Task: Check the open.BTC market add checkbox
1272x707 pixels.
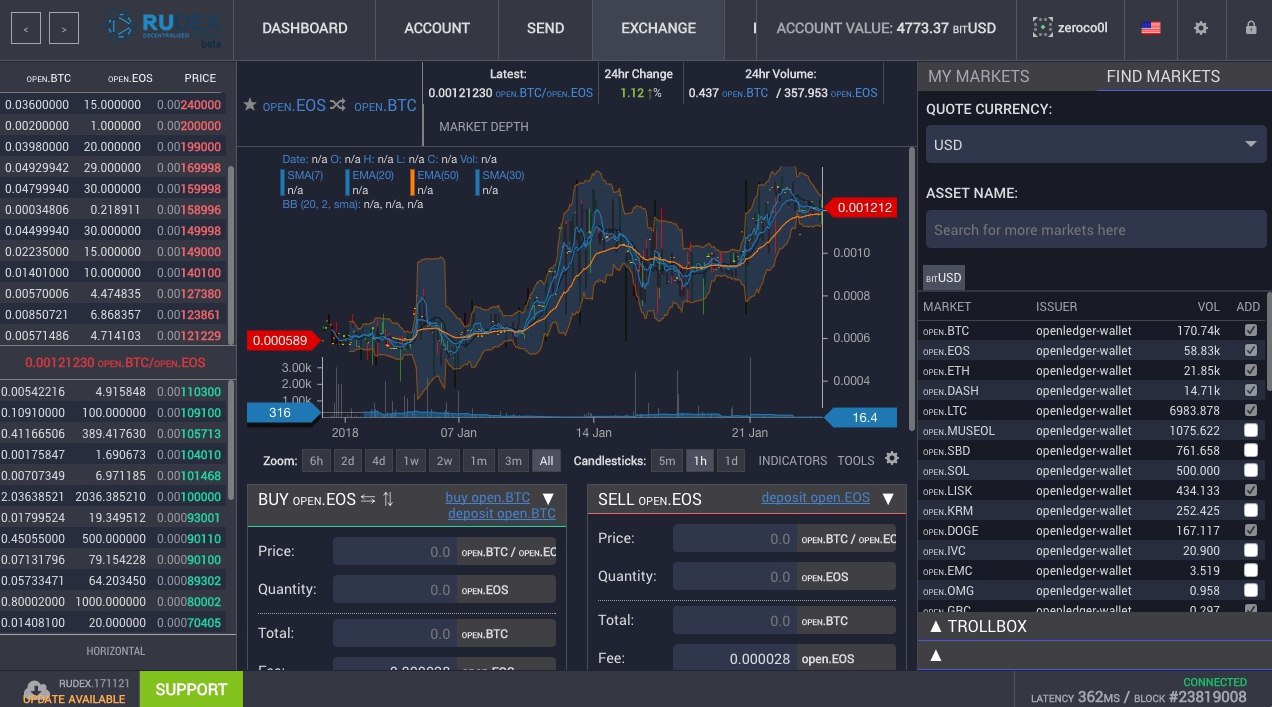Action: coord(1250,330)
